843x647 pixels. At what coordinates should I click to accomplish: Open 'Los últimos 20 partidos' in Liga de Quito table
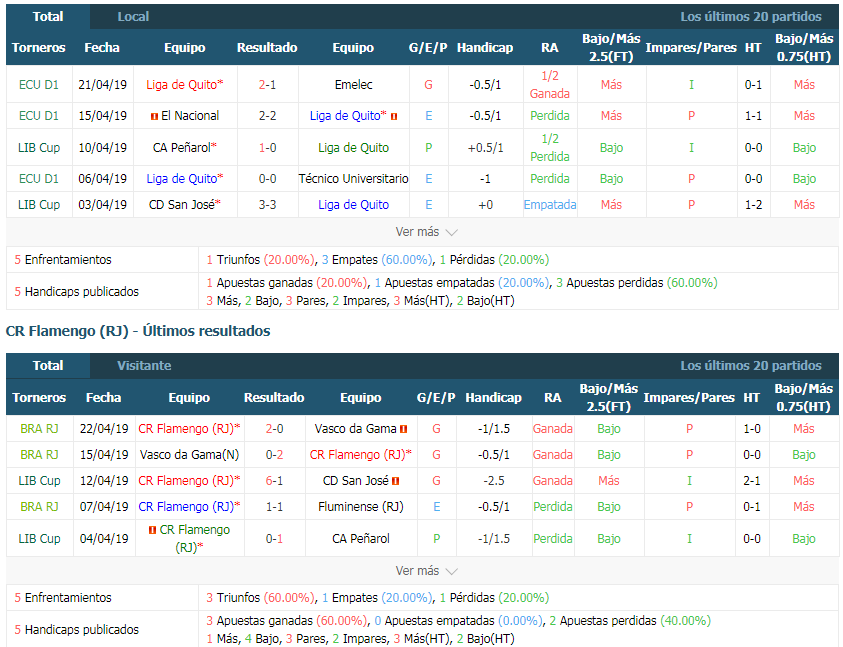(751, 17)
